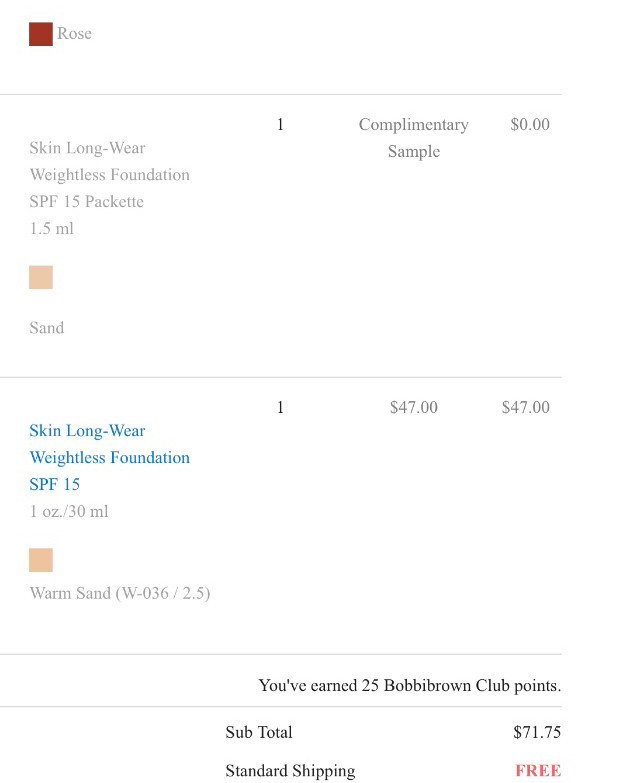Click the $71.75 subtotal amount
The width and height of the screenshot is (625, 783).
[x=537, y=733]
